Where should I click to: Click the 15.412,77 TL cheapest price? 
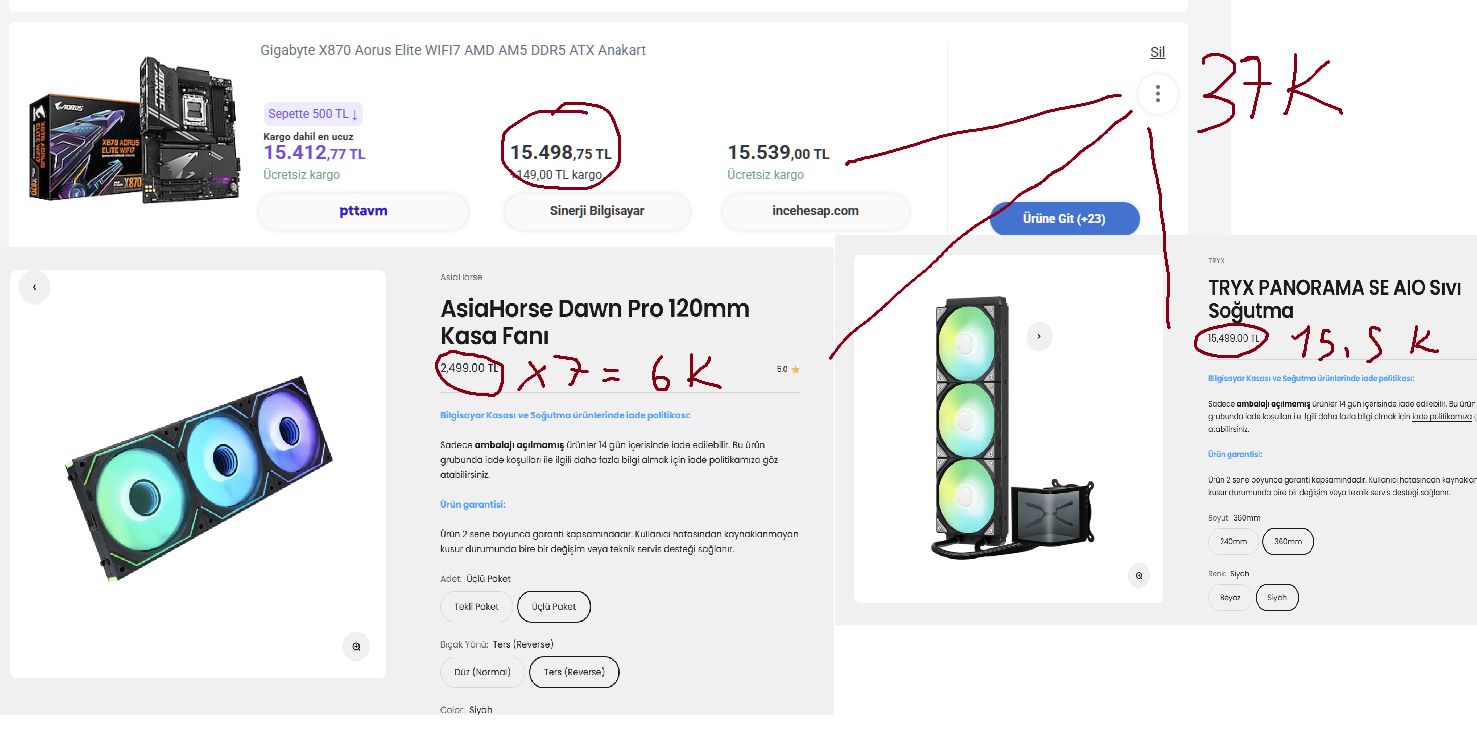314,153
